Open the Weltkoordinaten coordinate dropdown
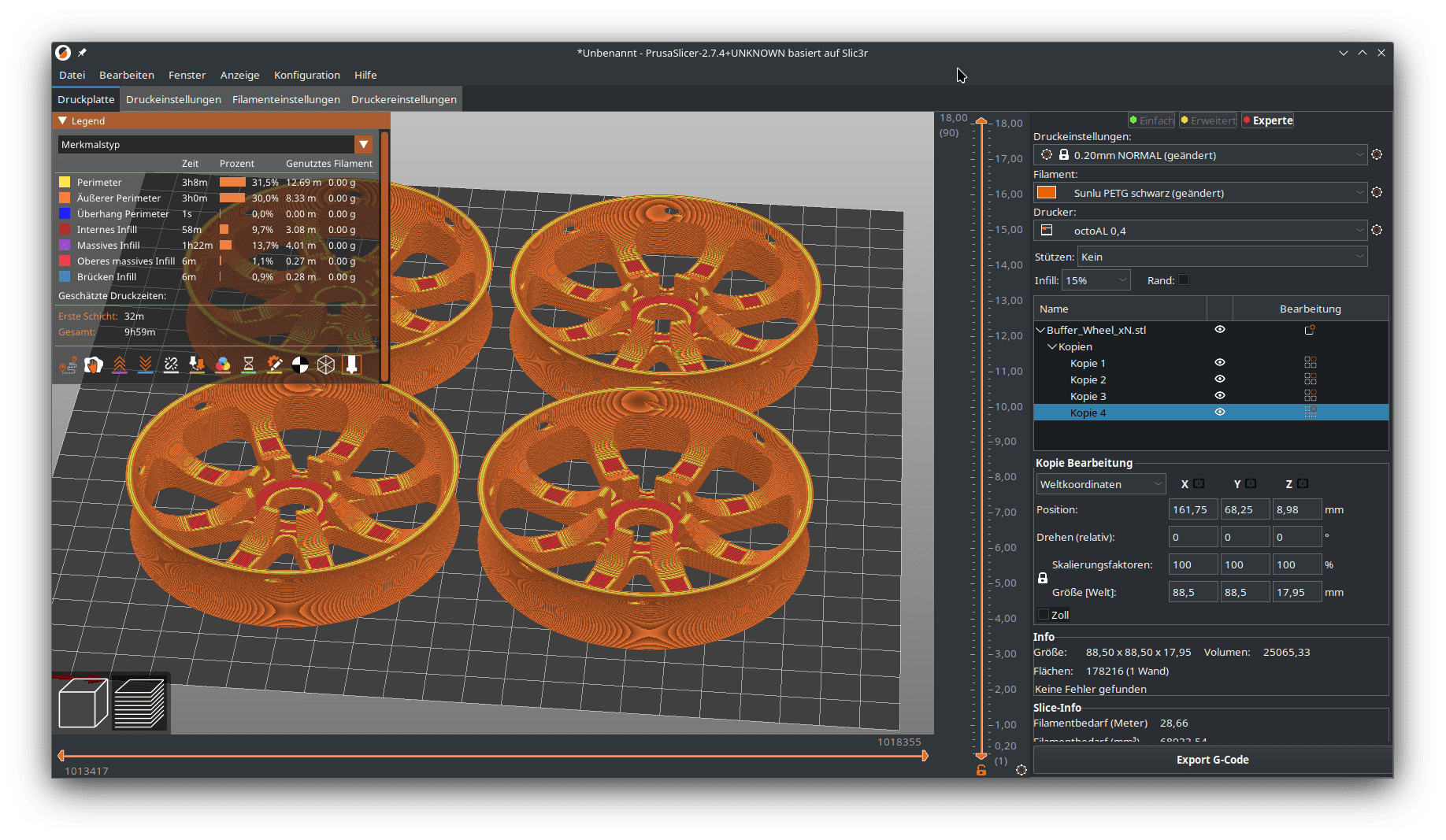 click(x=1099, y=484)
